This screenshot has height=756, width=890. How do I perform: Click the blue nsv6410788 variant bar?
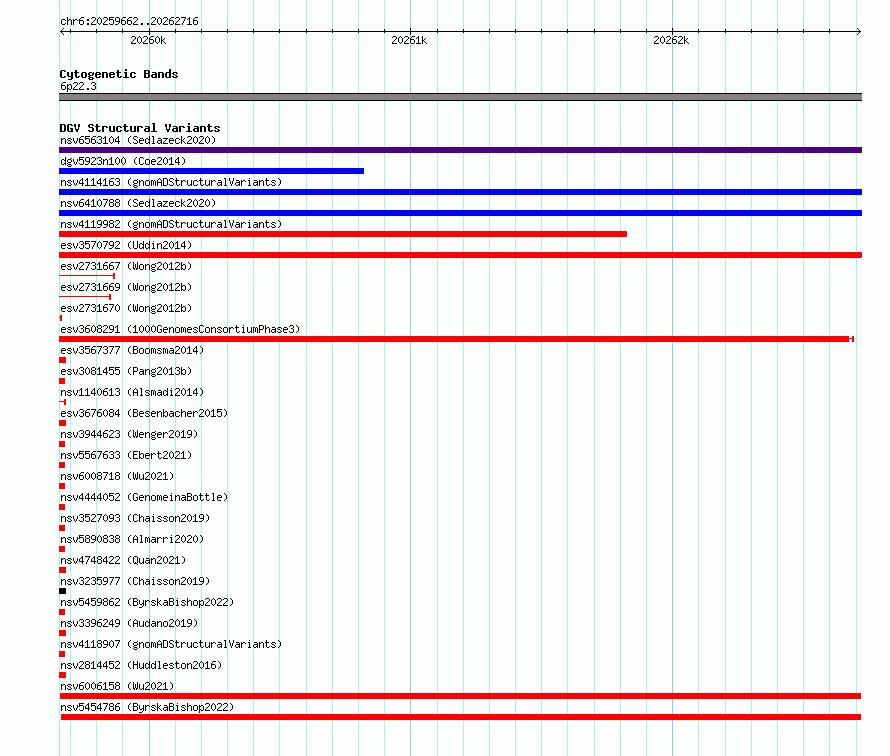point(460,213)
